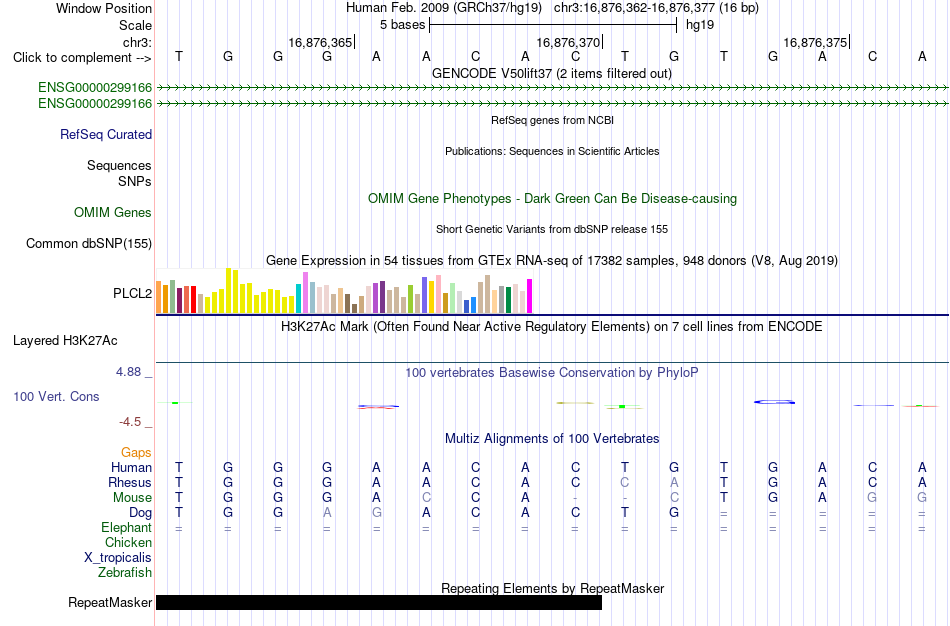Select the Chicken species label
The width and height of the screenshot is (950, 626).
pyautogui.click(x=128, y=542)
